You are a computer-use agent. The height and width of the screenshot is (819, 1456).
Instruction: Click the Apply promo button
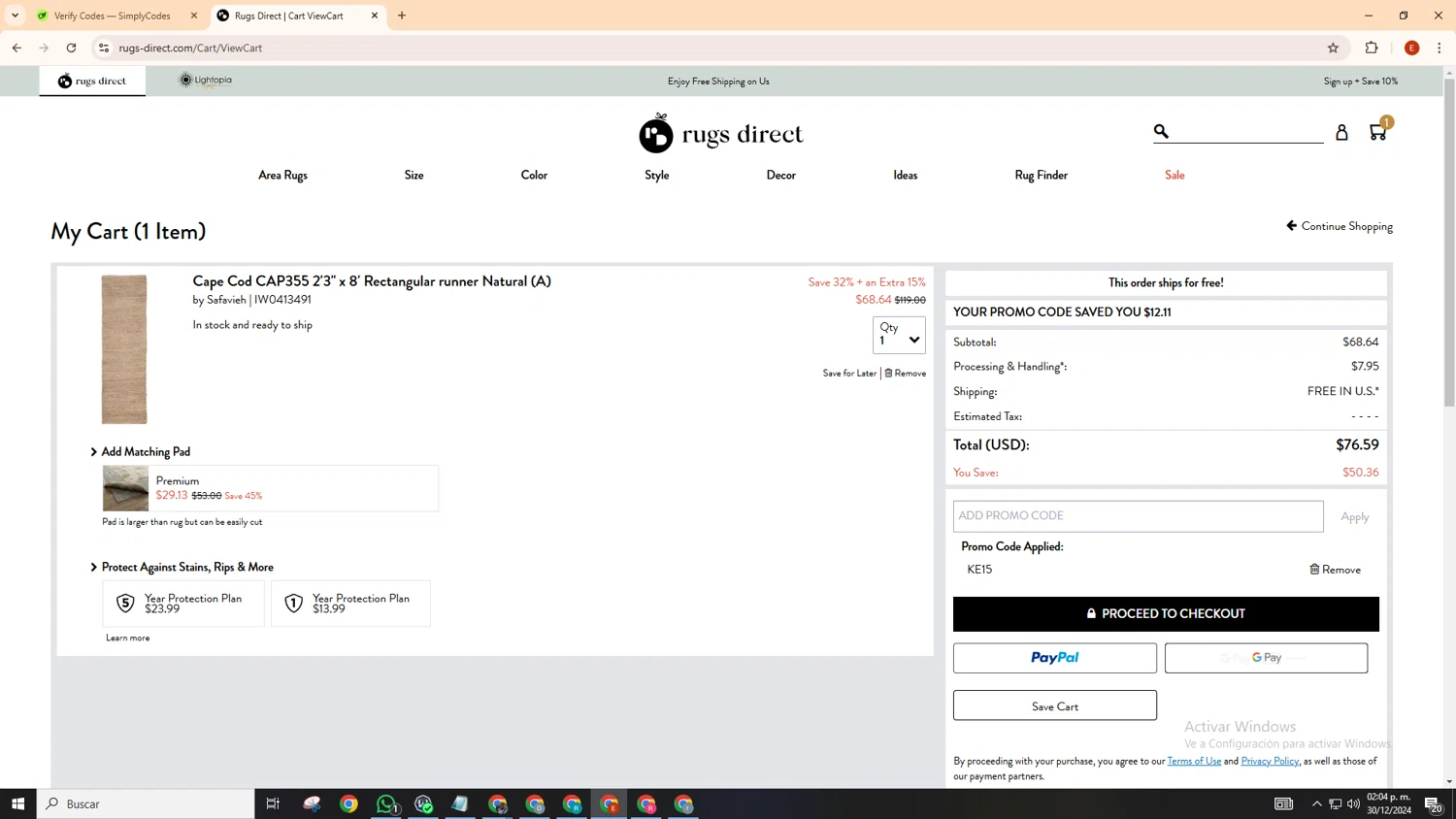pyautogui.click(x=1355, y=517)
